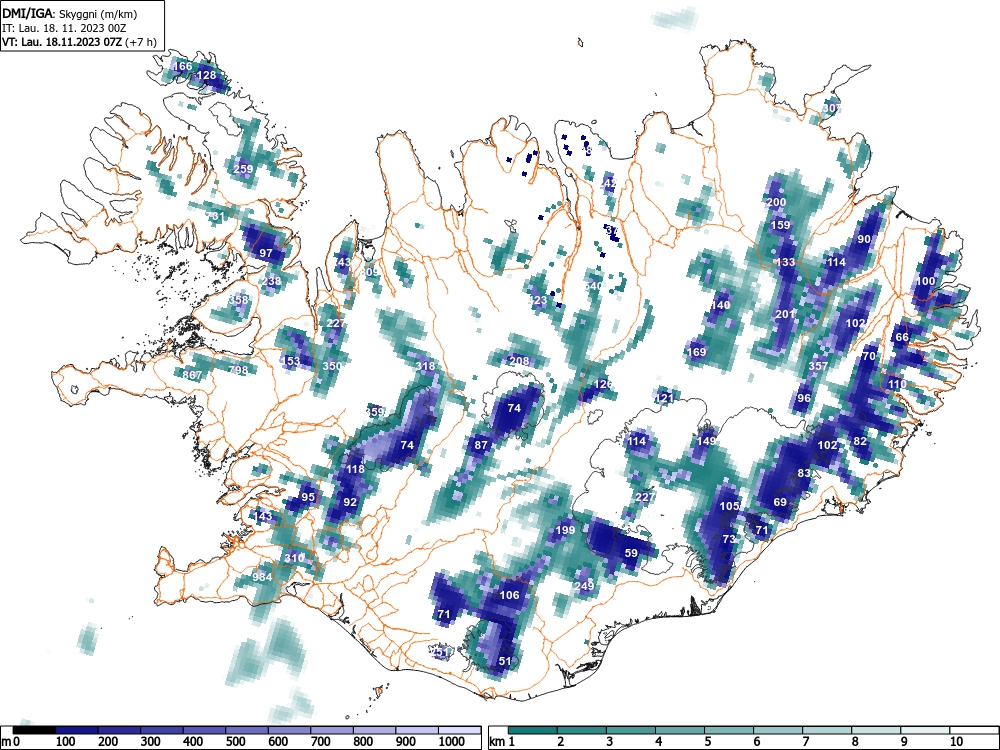
Task: Click the 83 value label
Action: [804, 473]
